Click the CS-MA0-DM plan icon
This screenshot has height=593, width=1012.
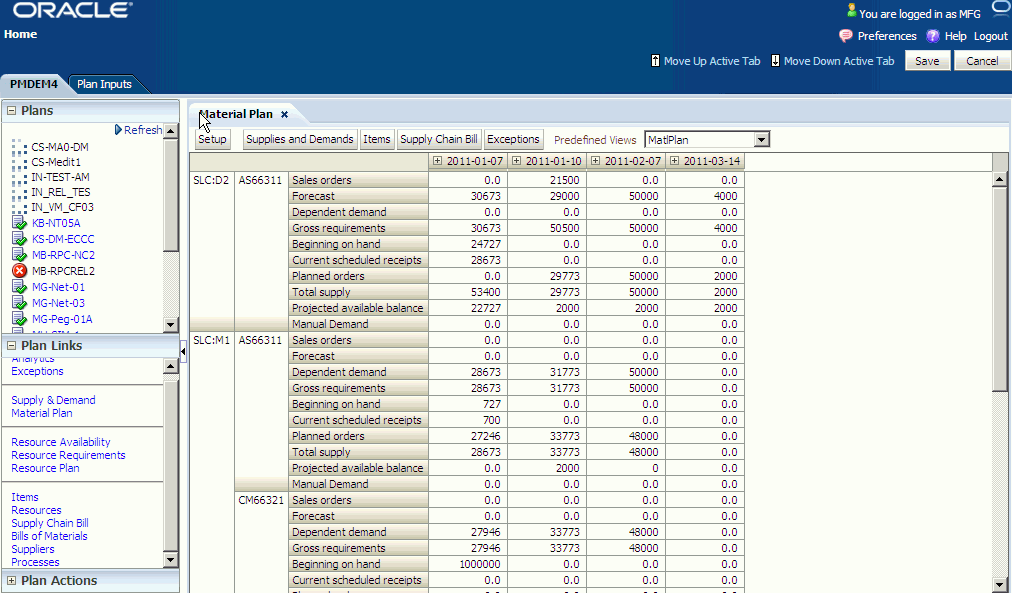[19, 147]
